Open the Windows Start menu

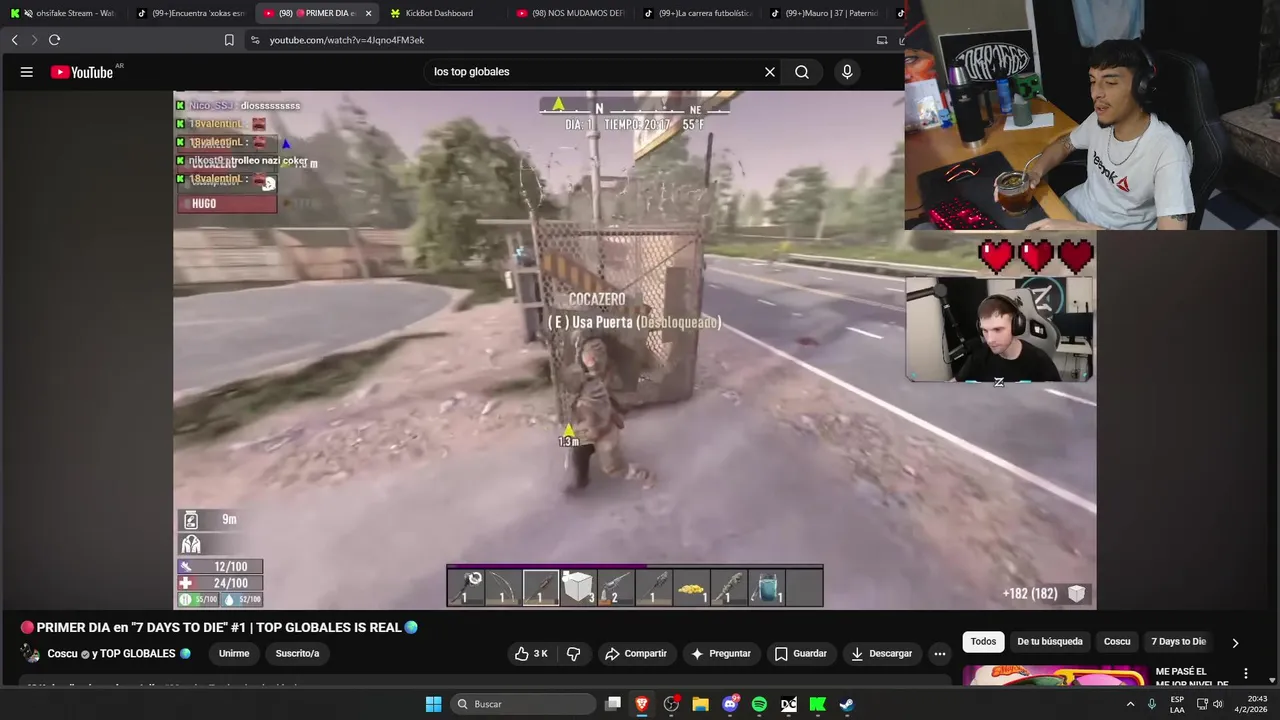(x=433, y=704)
